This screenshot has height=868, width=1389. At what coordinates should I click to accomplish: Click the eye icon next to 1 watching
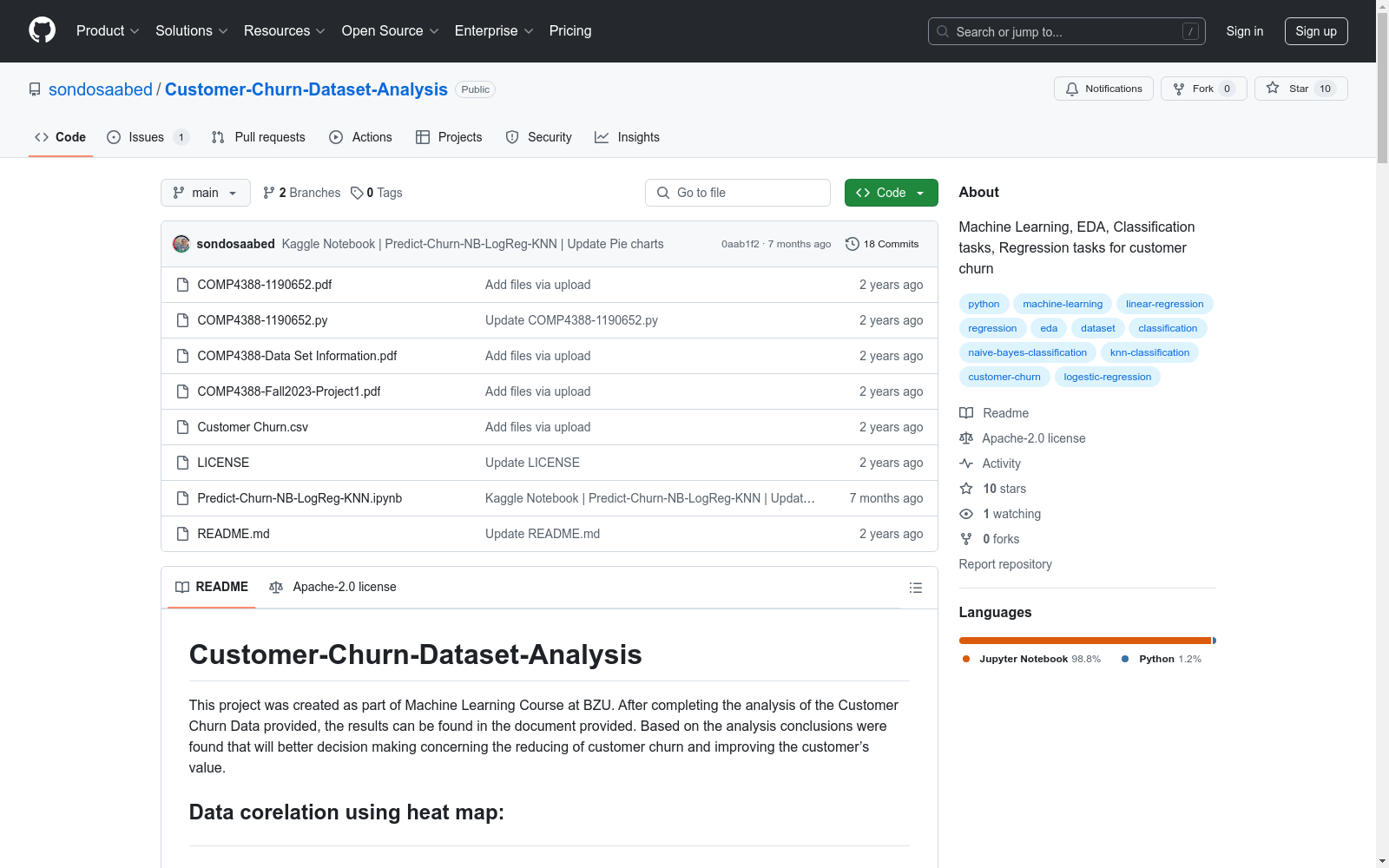(x=966, y=514)
